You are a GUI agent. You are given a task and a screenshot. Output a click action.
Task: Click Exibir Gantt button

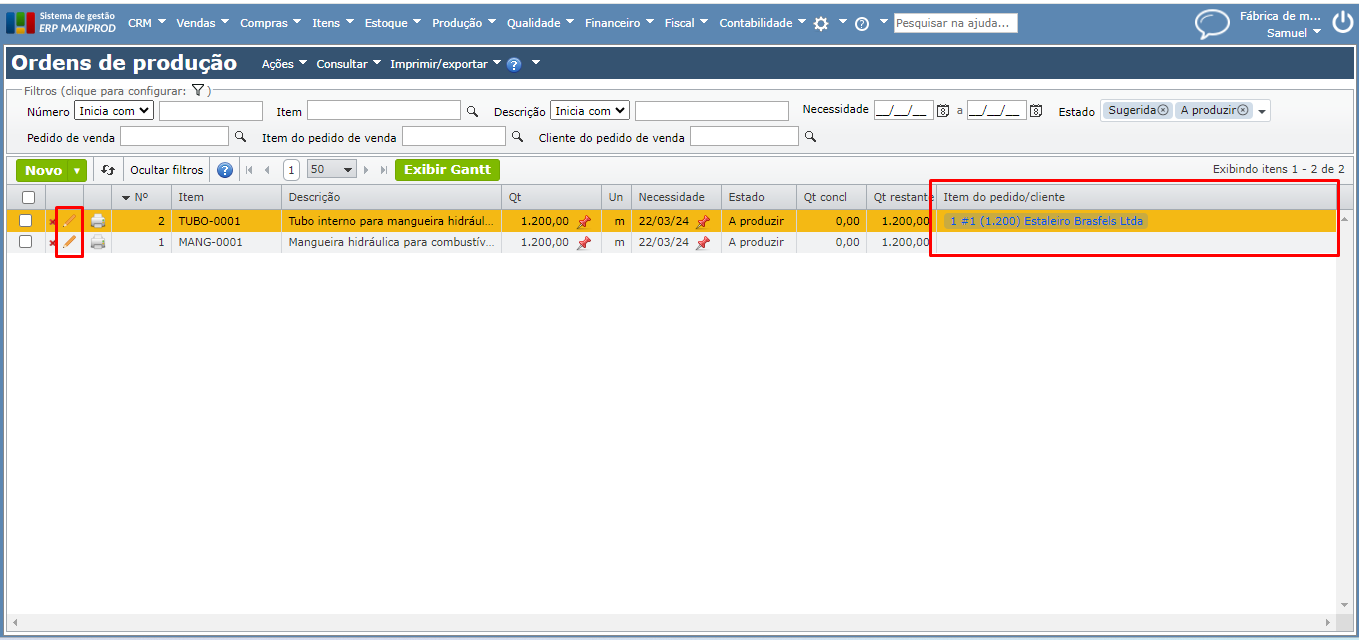[x=448, y=170]
